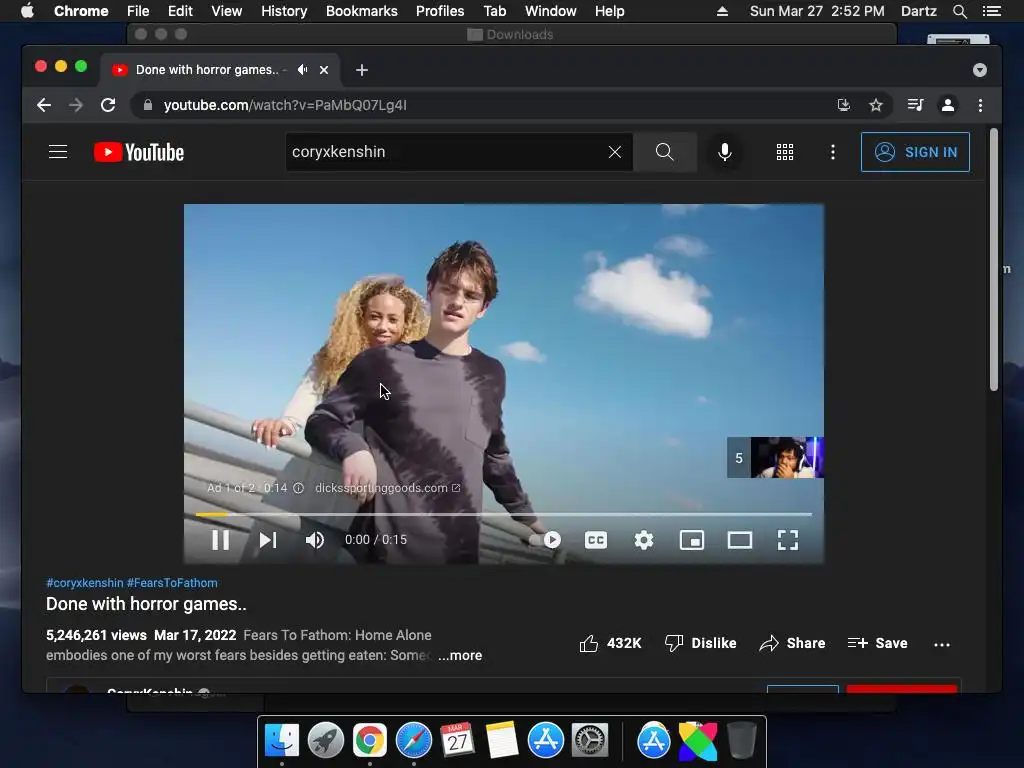Viewport: 1024px width, 768px height.
Task: Open YouTube apps grid icon
Action: [x=785, y=152]
